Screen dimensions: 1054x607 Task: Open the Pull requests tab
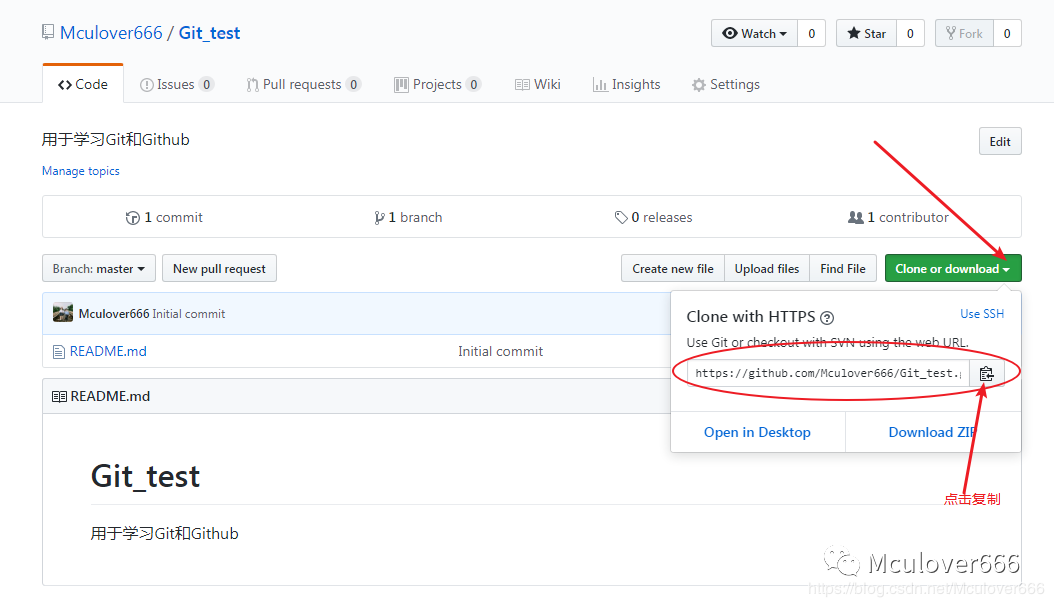coord(303,84)
